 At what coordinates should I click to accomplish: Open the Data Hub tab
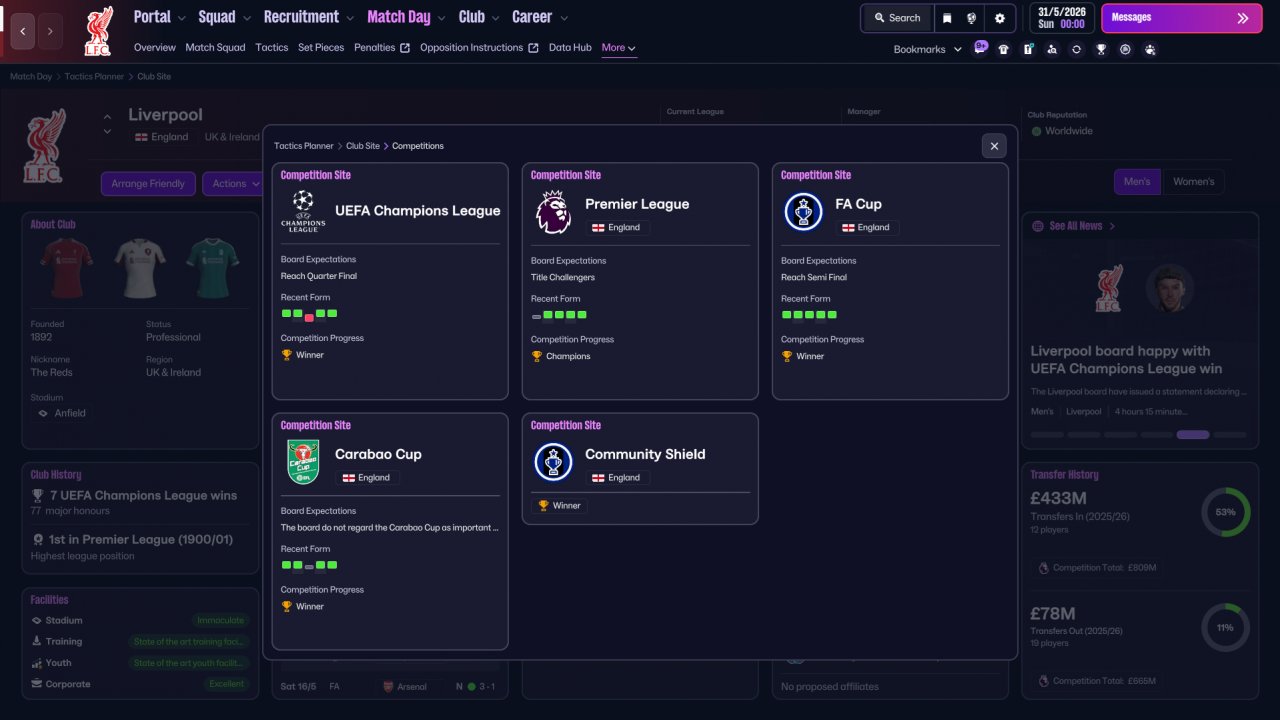click(x=570, y=48)
